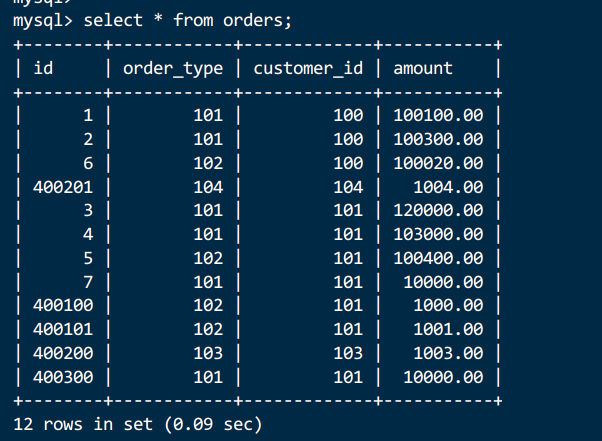Image resolution: width=602 pixels, height=441 pixels.
Task: Click the 'order_type' column header
Action: coord(174,69)
